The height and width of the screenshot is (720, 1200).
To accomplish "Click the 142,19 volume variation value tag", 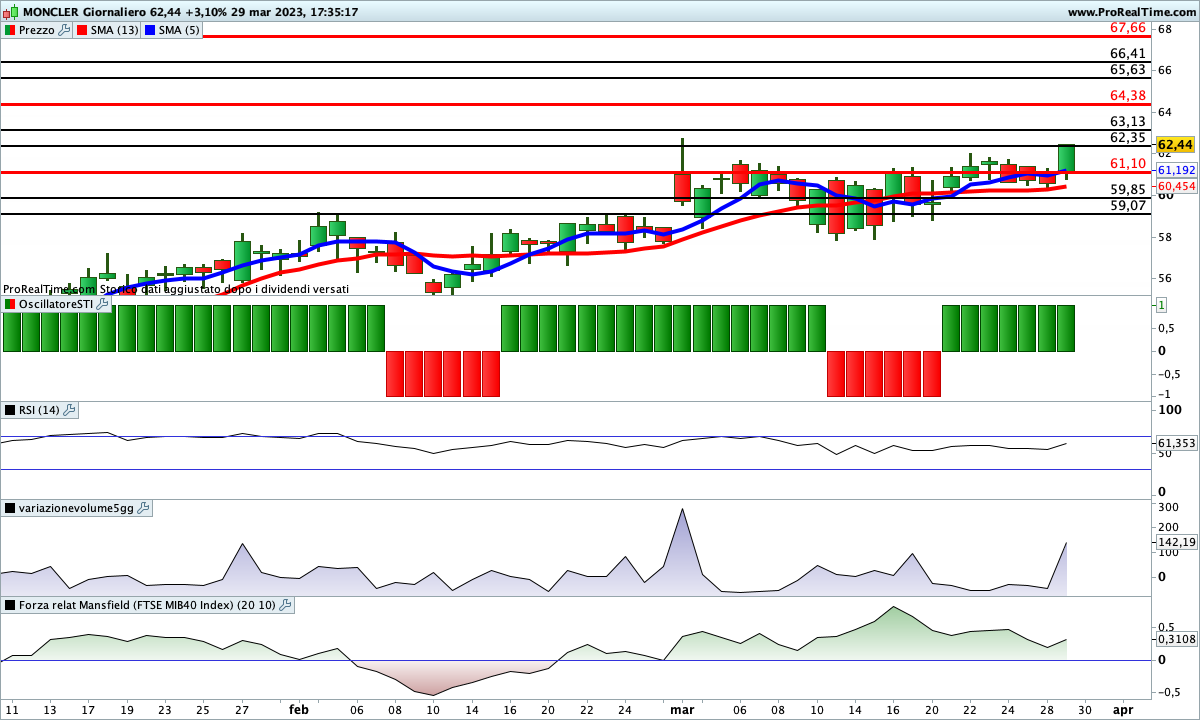I will (x=1177, y=542).
